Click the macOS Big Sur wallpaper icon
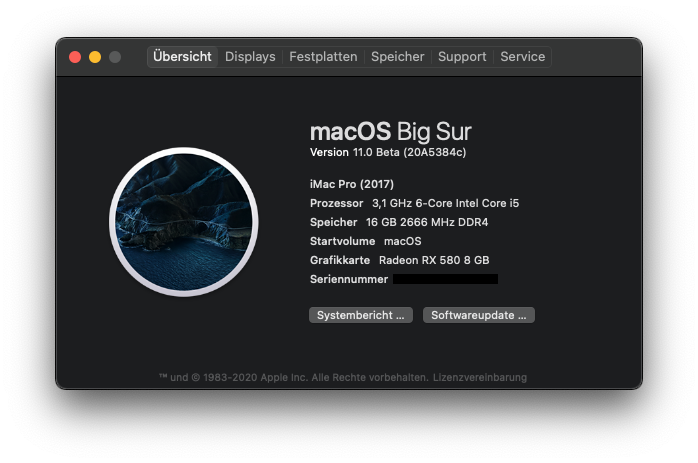The height and width of the screenshot is (463, 698). [184, 222]
